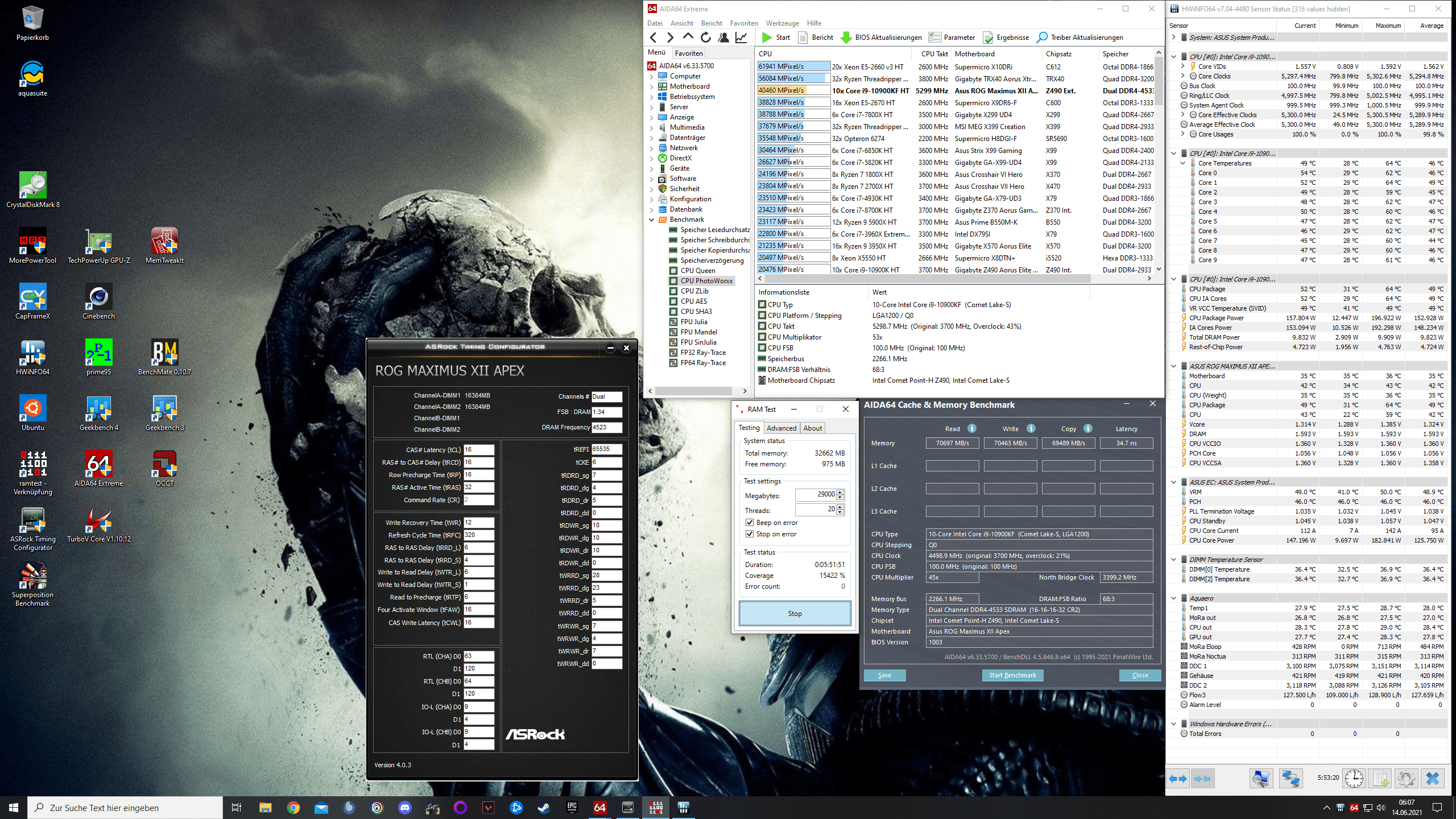Click the tRFC value field in Timing Configurator
Image resolution: width=1456 pixels, height=819 pixels.
click(478, 535)
